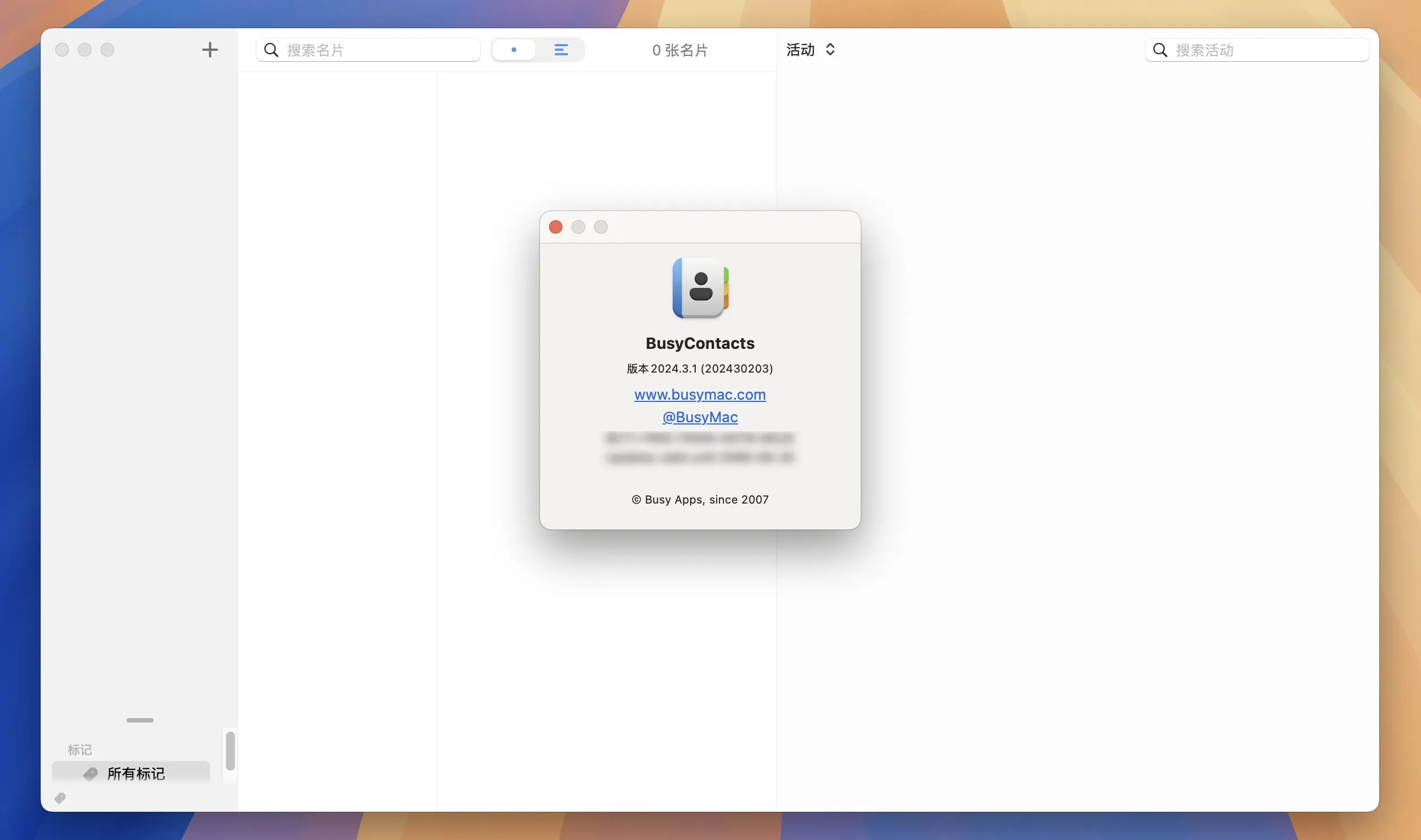This screenshot has width=1421, height=840.
Task: Close the main BusyContacts window
Action: coord(62,50)
